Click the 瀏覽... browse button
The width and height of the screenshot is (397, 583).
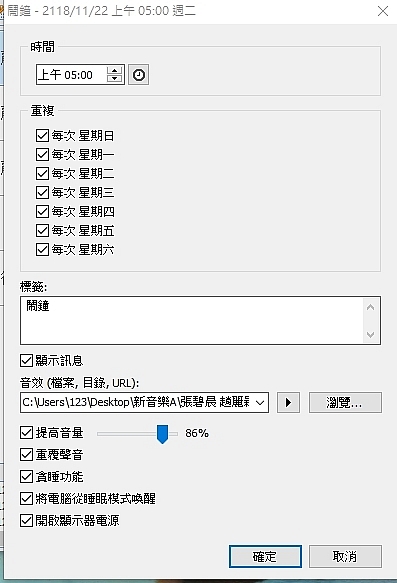pyautogui.click(x=345, y=402)
